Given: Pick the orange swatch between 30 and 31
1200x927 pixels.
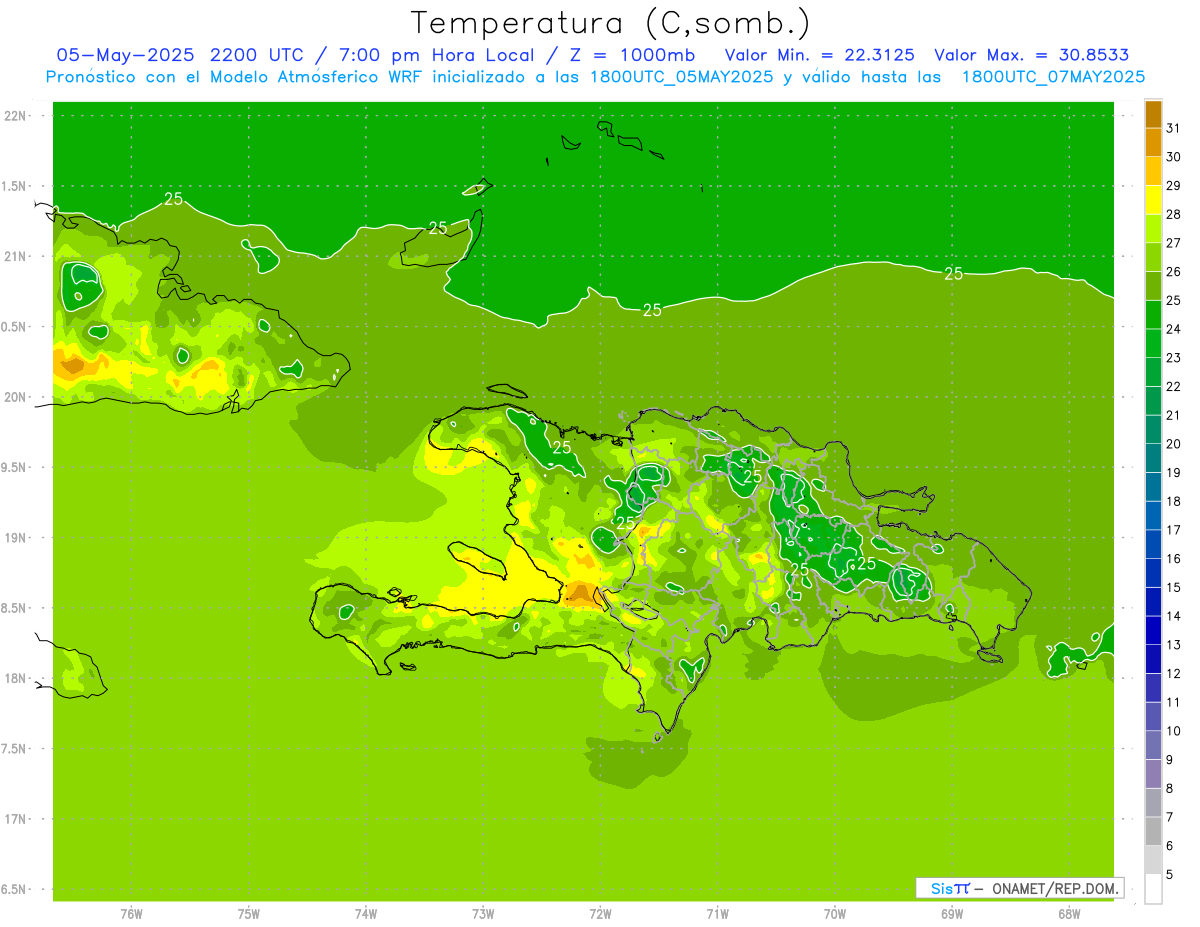Looking at the screenshot, I should pos(1153,142).
